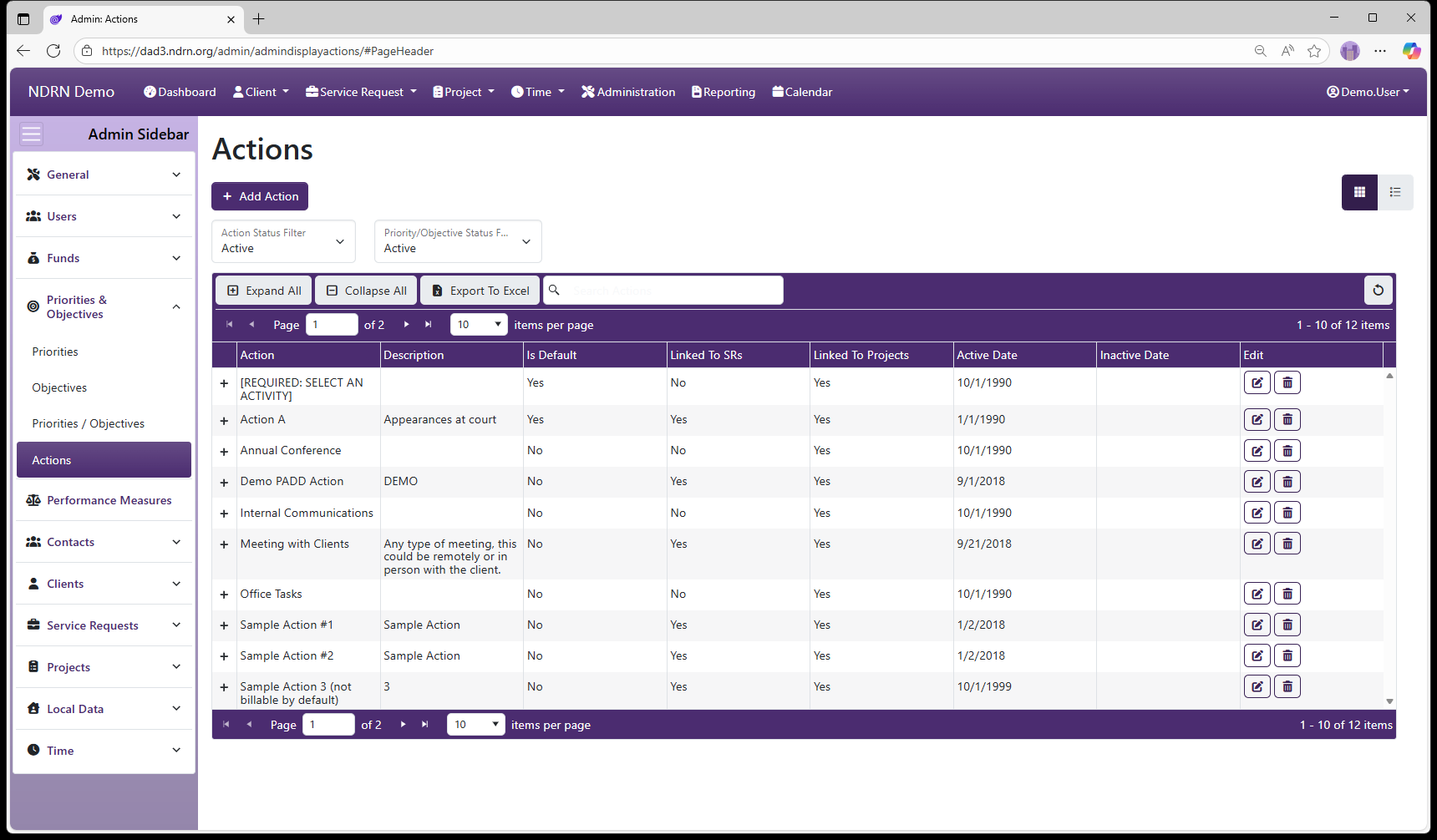The height and width of the screenshot is (840, 1437).
Task: Refresh the actions grid
Action: pos(1379,291)
